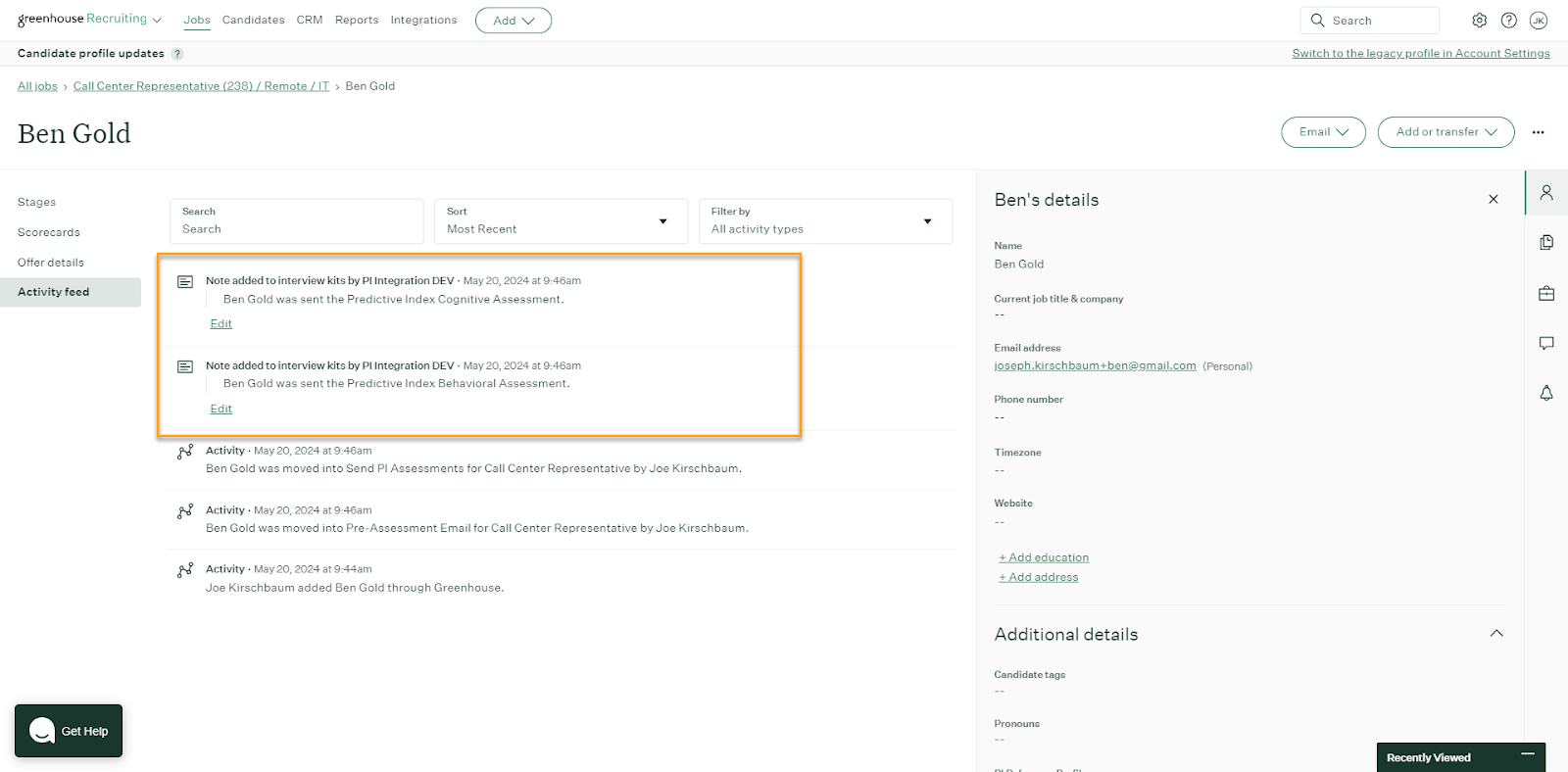Switch to the Scorecards tab
Viewport: 1568px width, 772px height.
(49, 232)
